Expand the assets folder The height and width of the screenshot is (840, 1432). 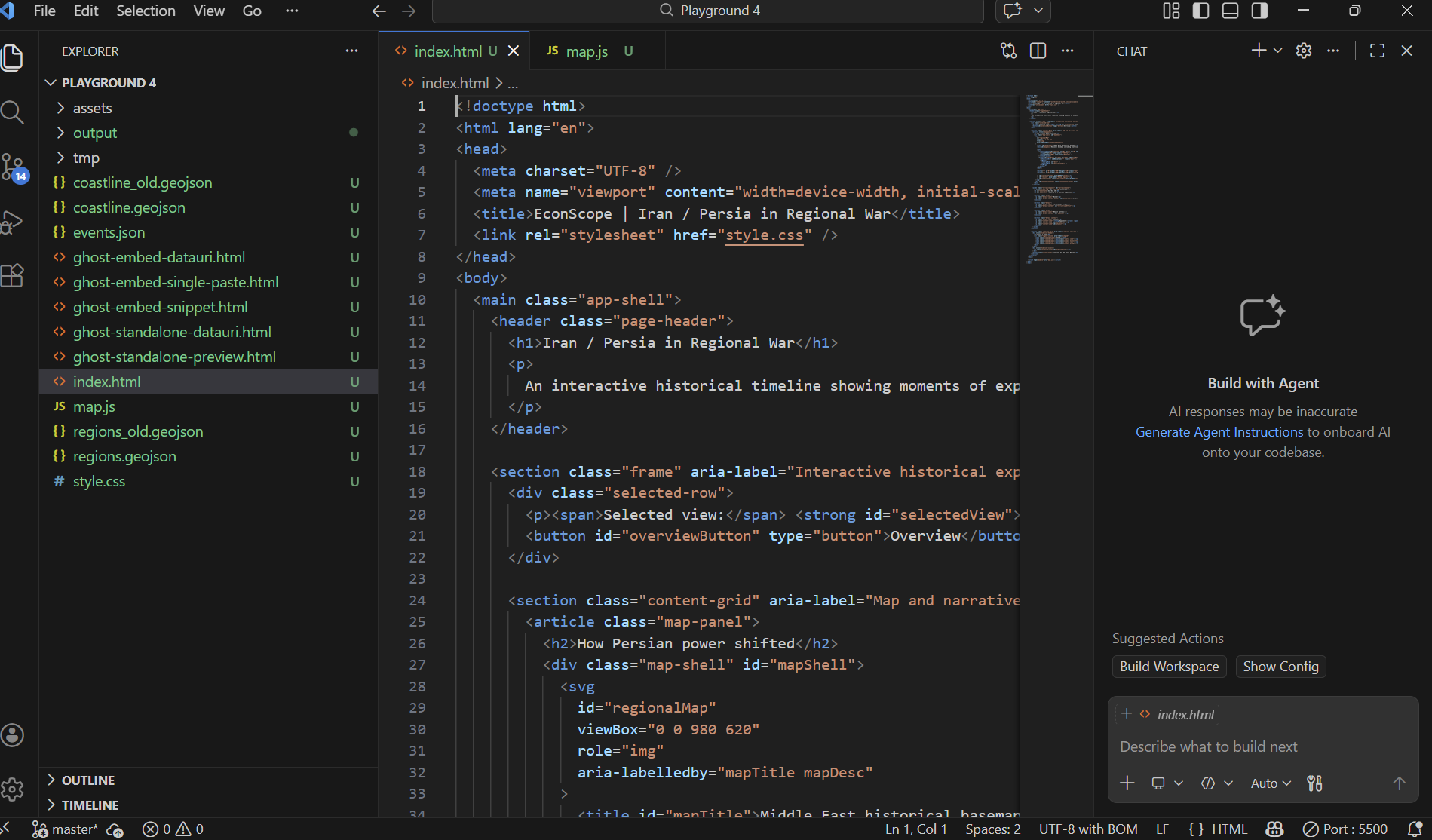(x=92, y=108)
